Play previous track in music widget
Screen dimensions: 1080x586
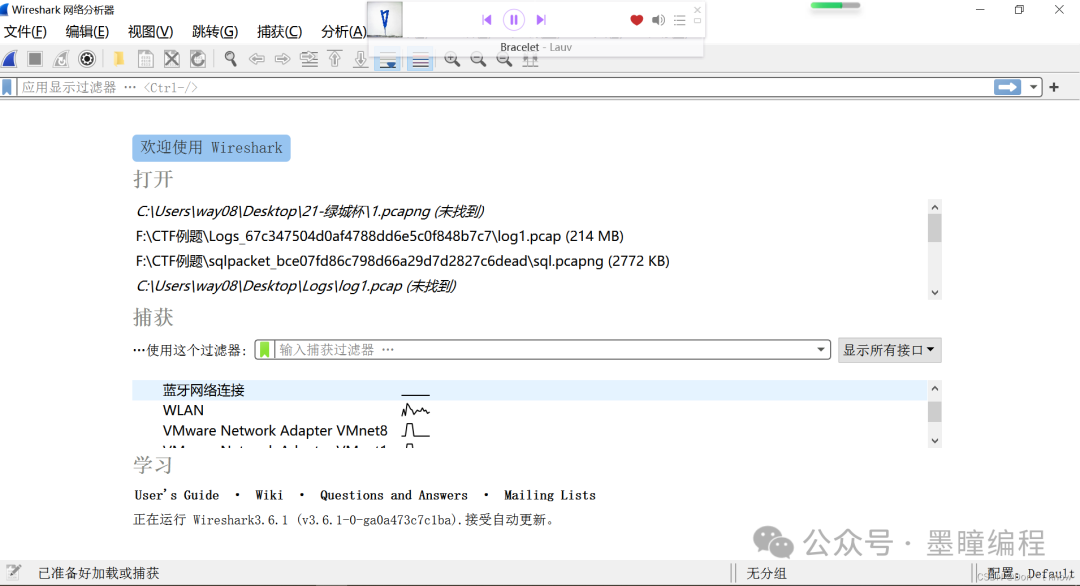click(486, 20)
